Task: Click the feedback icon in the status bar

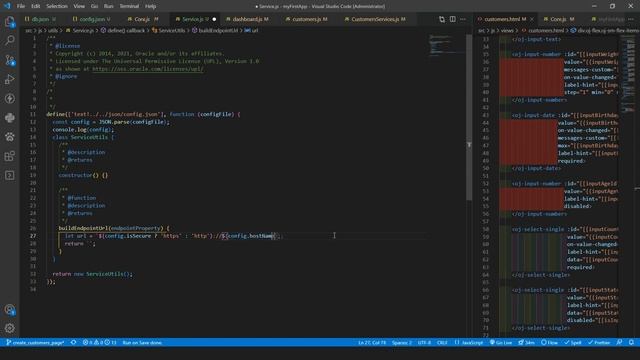Action: [x=619, y=342]
